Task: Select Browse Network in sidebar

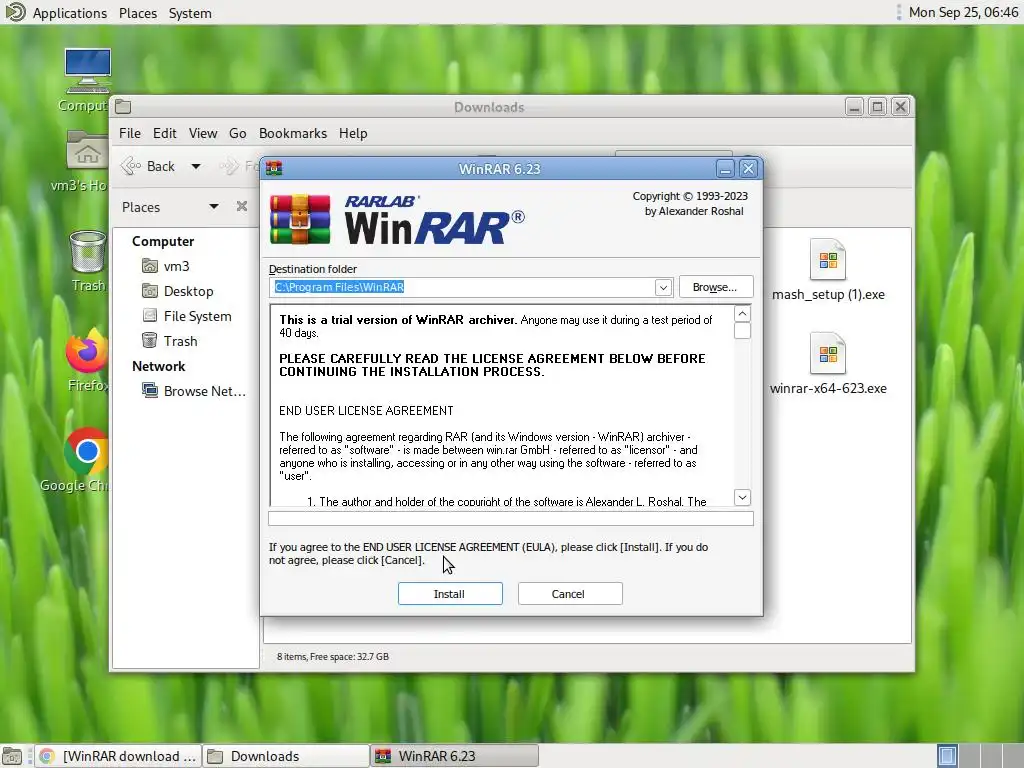Action: coord(195,391)
